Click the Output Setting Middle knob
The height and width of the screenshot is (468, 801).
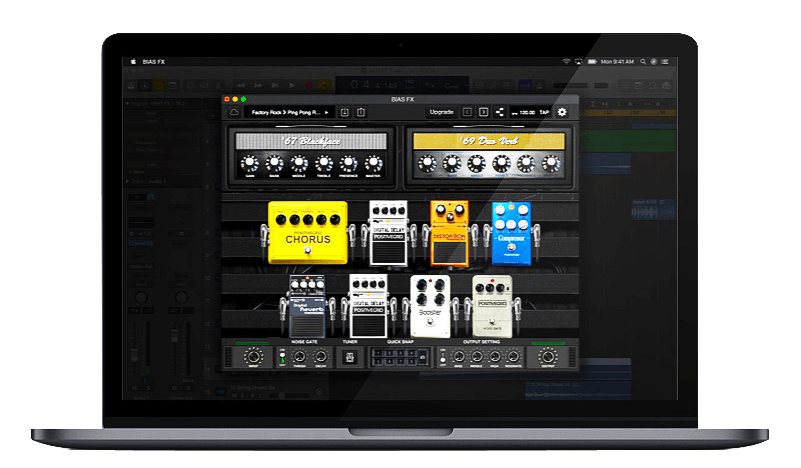[x=477, y=357]
